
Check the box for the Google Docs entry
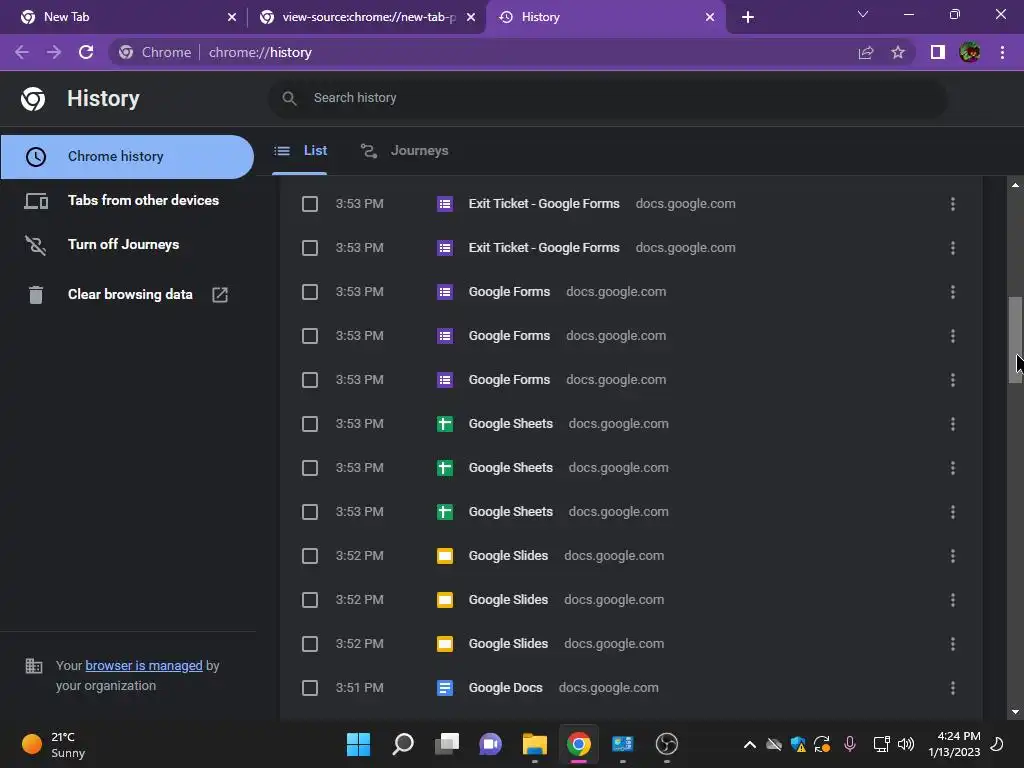tap(310, 688)
